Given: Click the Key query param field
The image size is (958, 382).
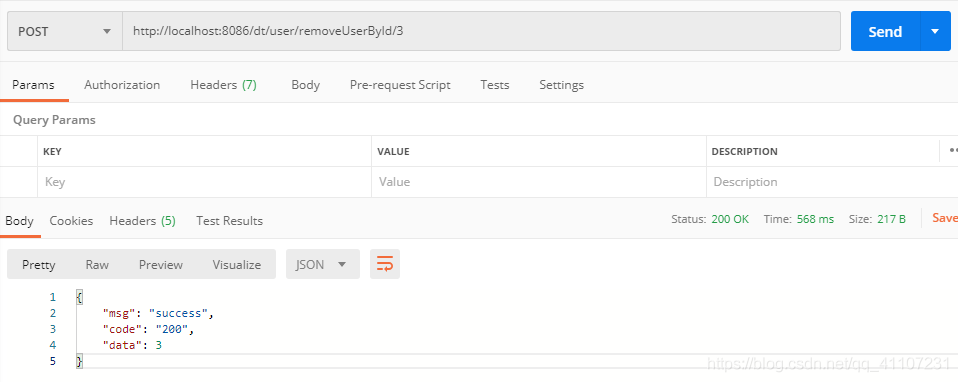Looking at the screenshot, I should coord(204,182).
